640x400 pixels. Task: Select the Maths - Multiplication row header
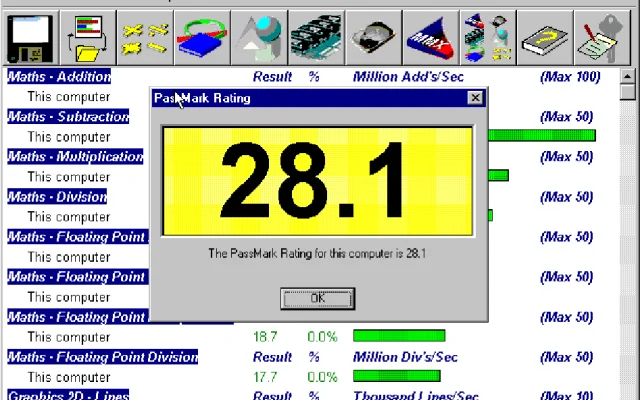75,157
